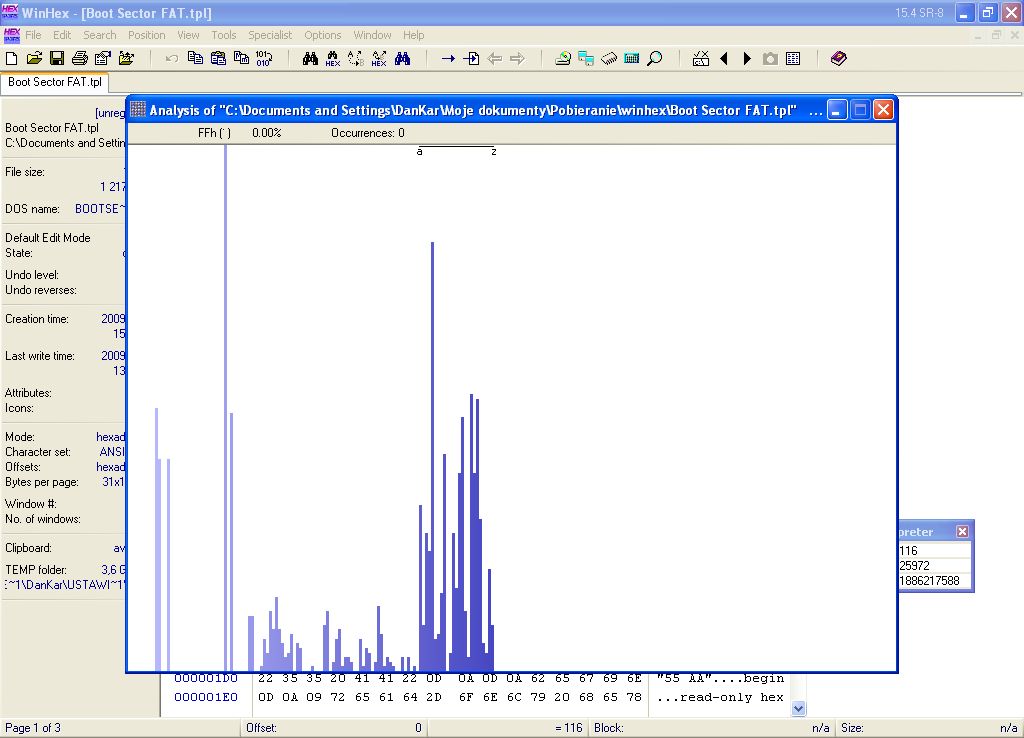Open the Window menu
Image resolution: width=1024 pixels, height=738 pixels.
pyautogui.click(x=372, y=35)
